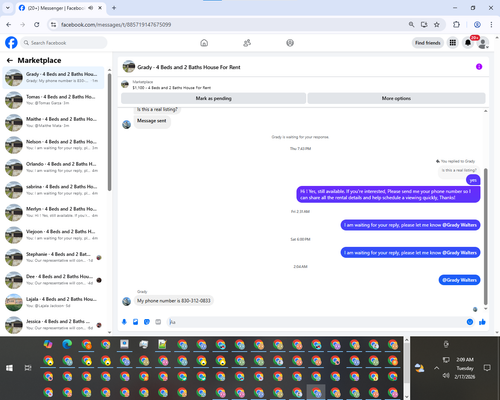Open the tab search dropdown arrow

coord(8,8)
